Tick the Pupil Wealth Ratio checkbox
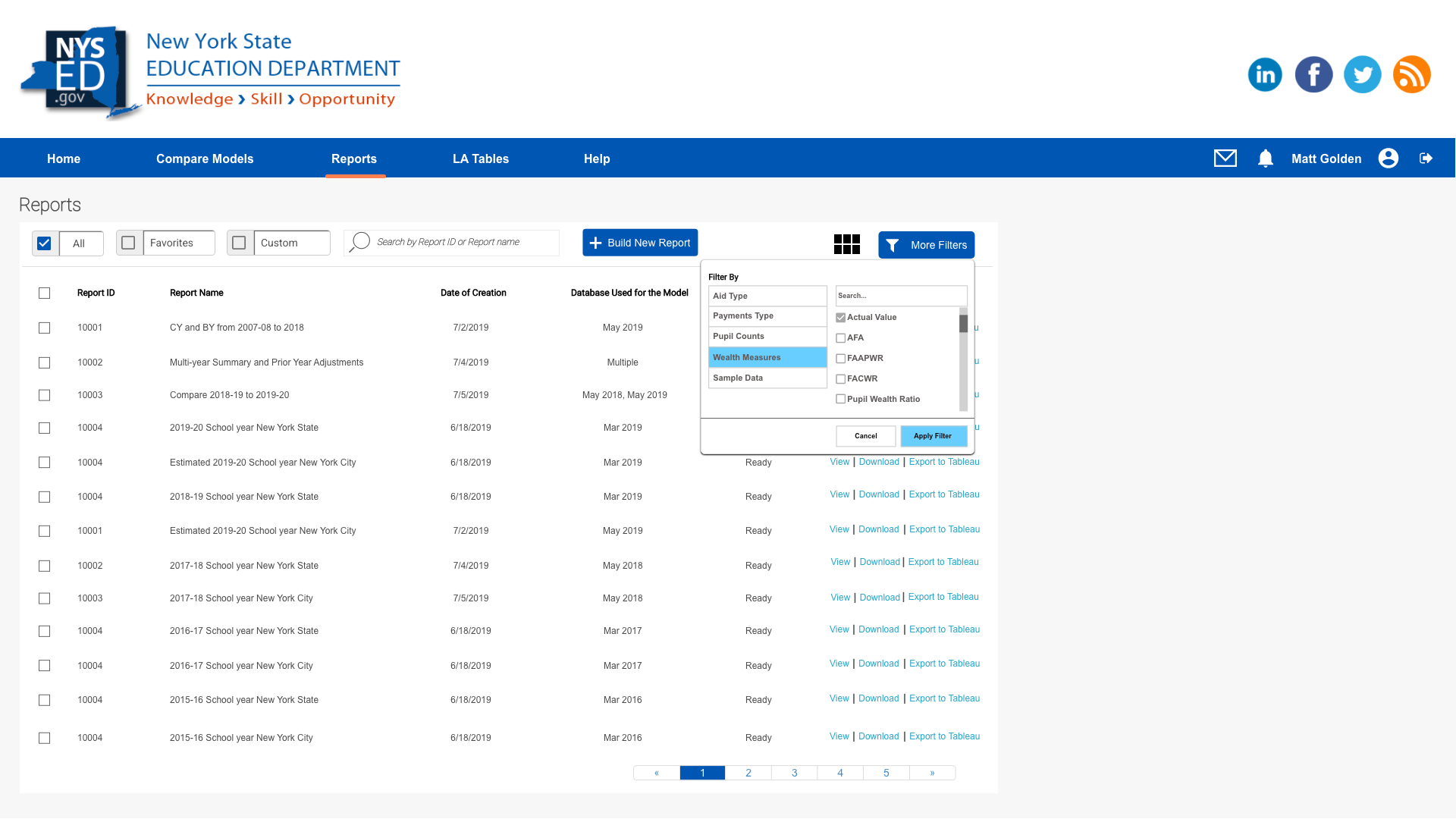Viewport: 1456px width, 819px height. pyautogui.click(x=840, y=399)
